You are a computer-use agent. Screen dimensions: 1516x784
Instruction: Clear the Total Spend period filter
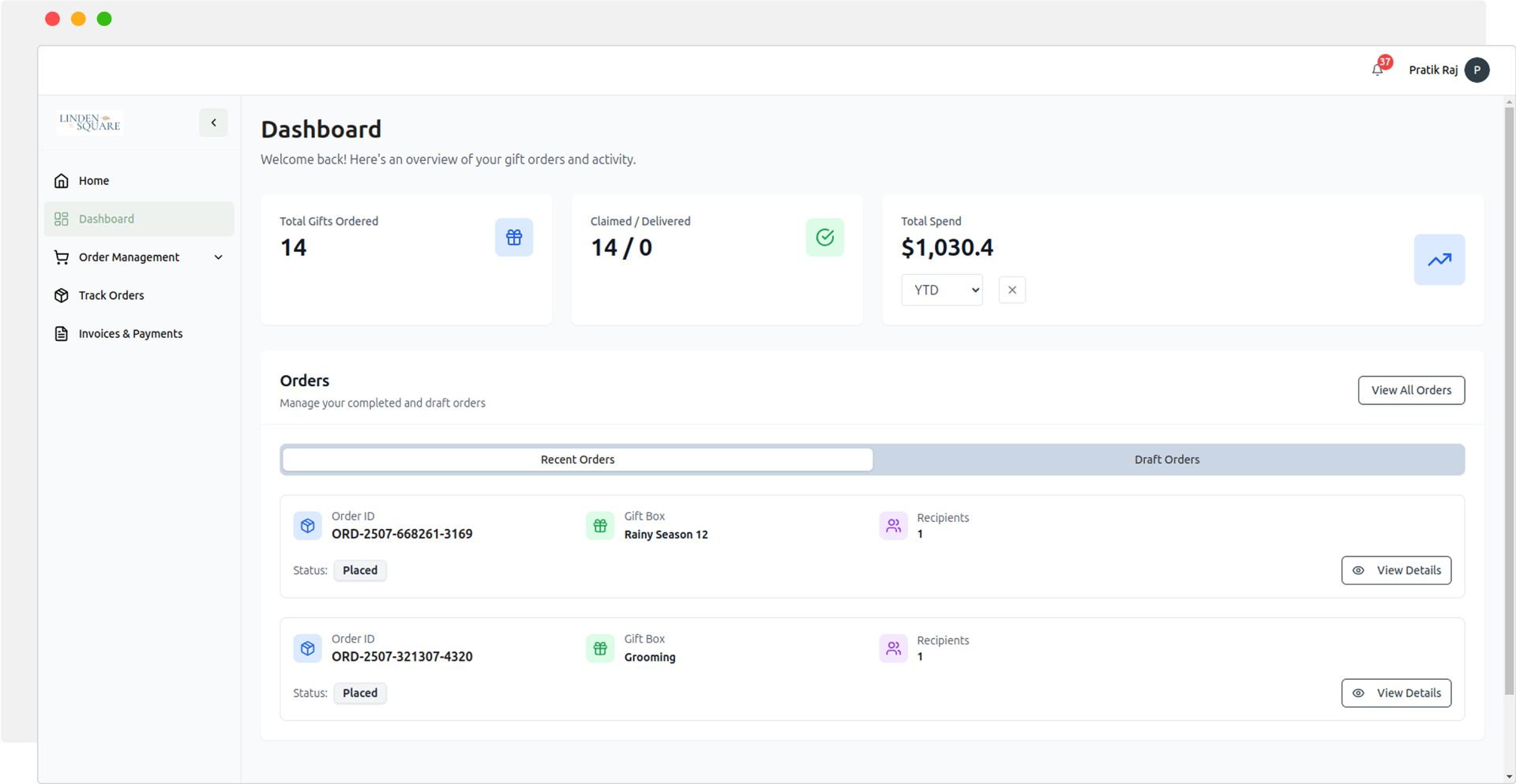[x=1011, y=291]
